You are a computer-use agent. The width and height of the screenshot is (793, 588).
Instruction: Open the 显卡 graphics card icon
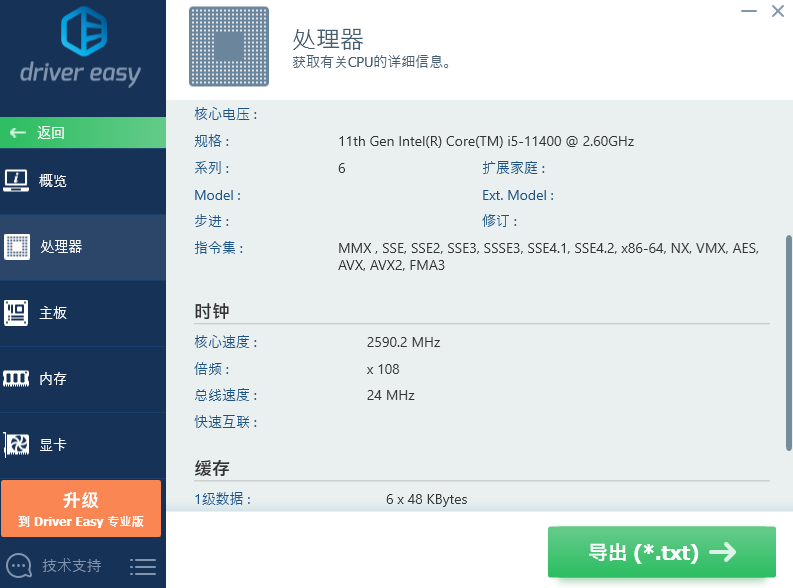(16, 445)
